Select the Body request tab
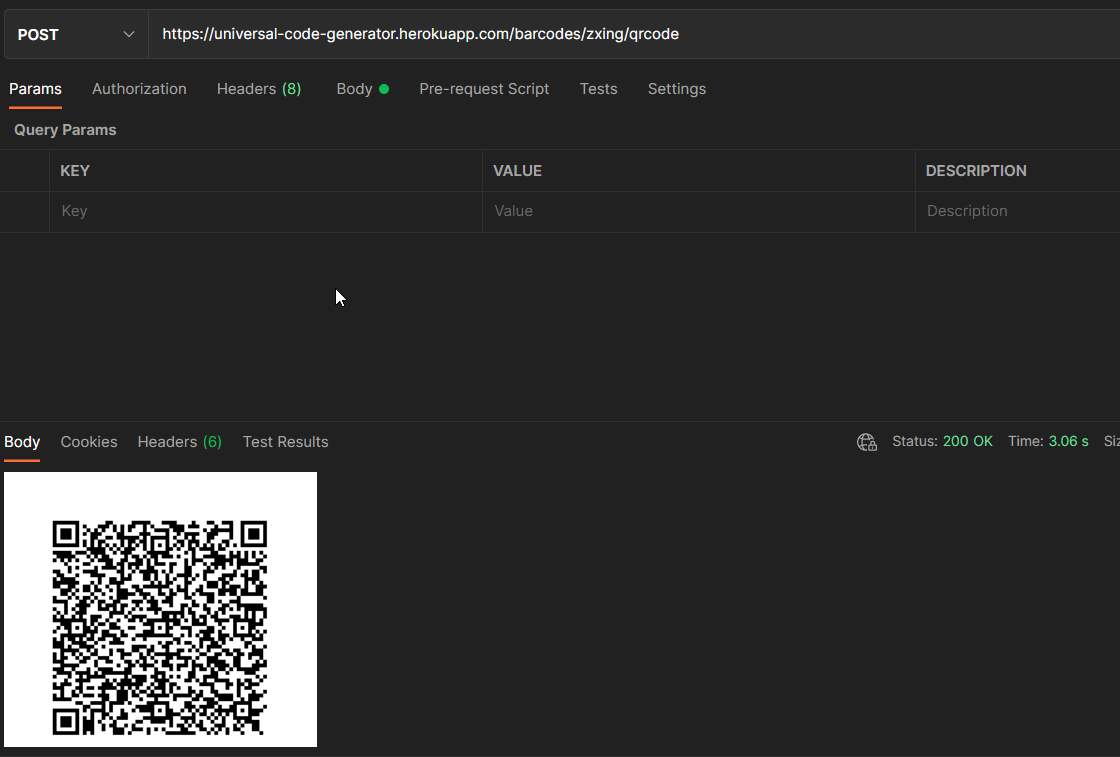The width and height of the screenshot is (1120, 757). [353, 89]
